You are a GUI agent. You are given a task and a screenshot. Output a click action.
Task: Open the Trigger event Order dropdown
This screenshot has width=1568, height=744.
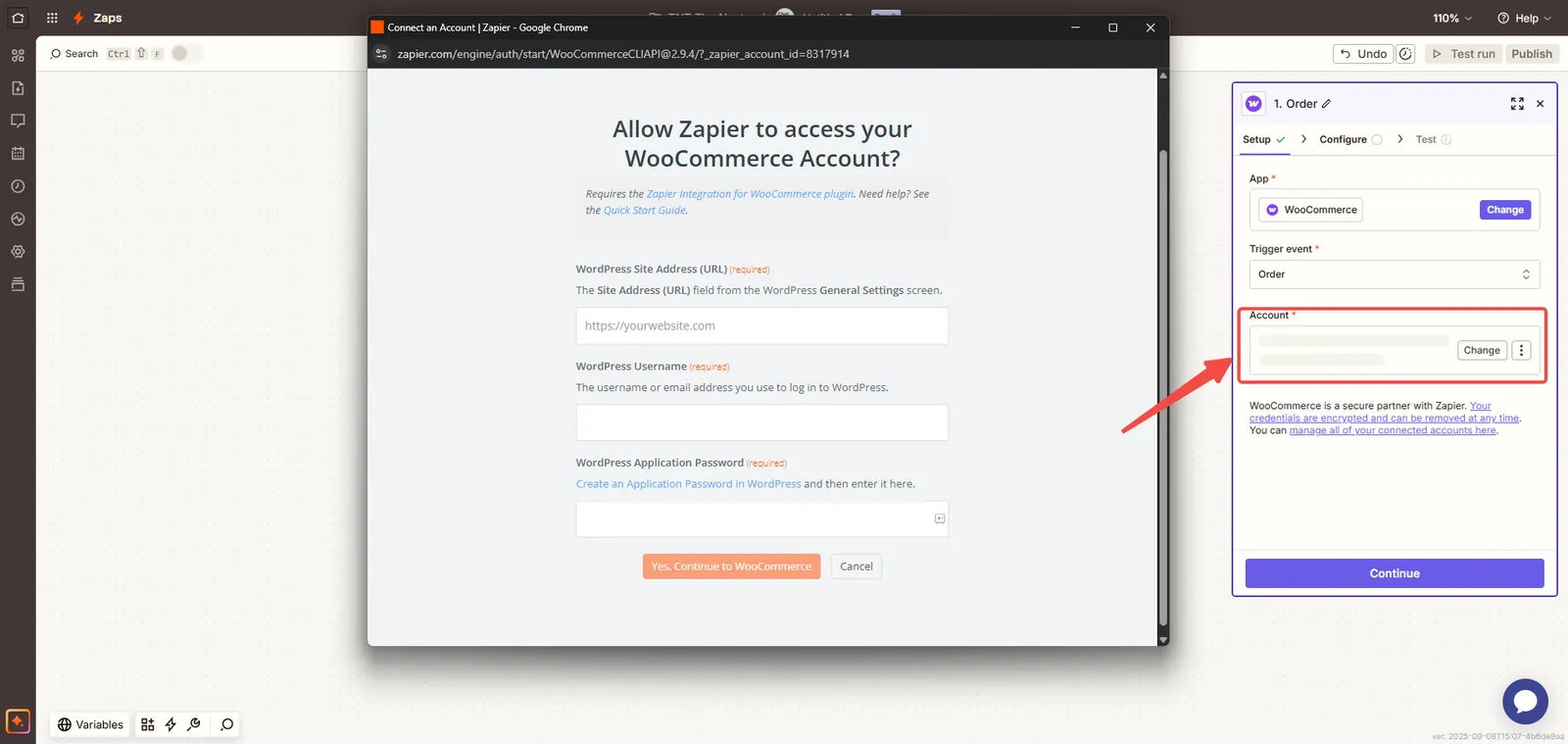[1394, 274]
